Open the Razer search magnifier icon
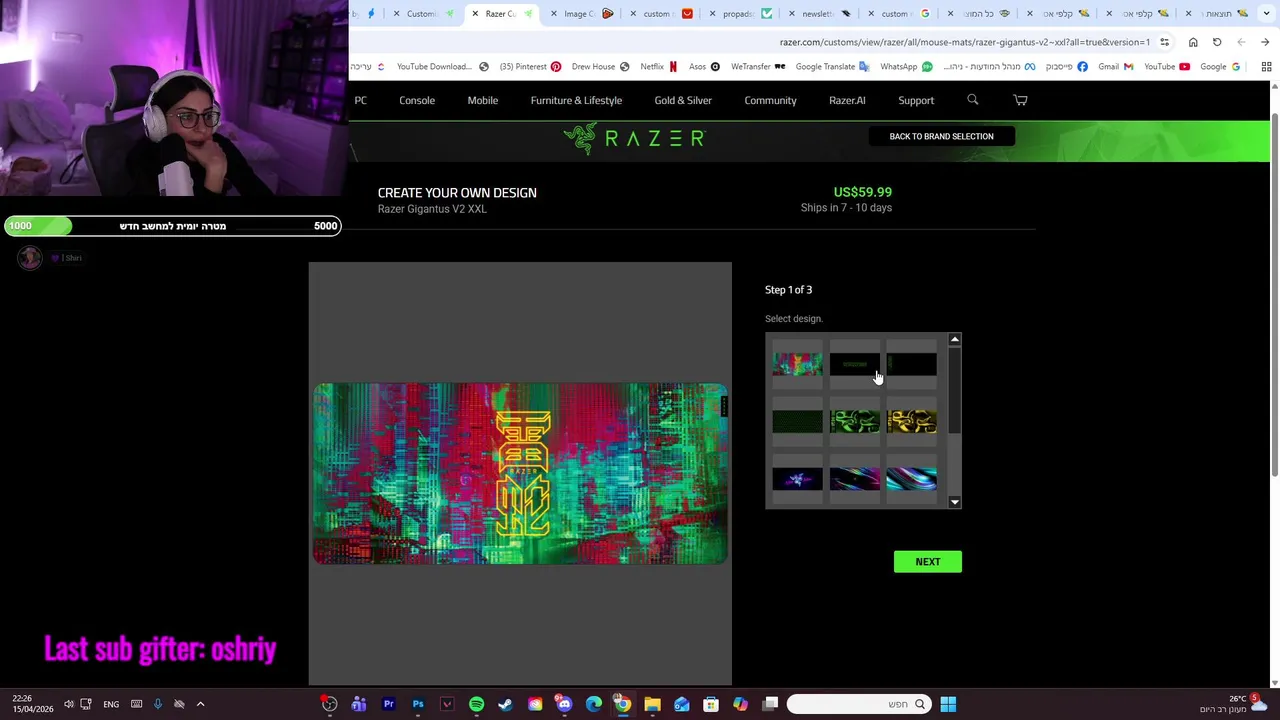Screen dimensions: 1280x720 [972, 100]
